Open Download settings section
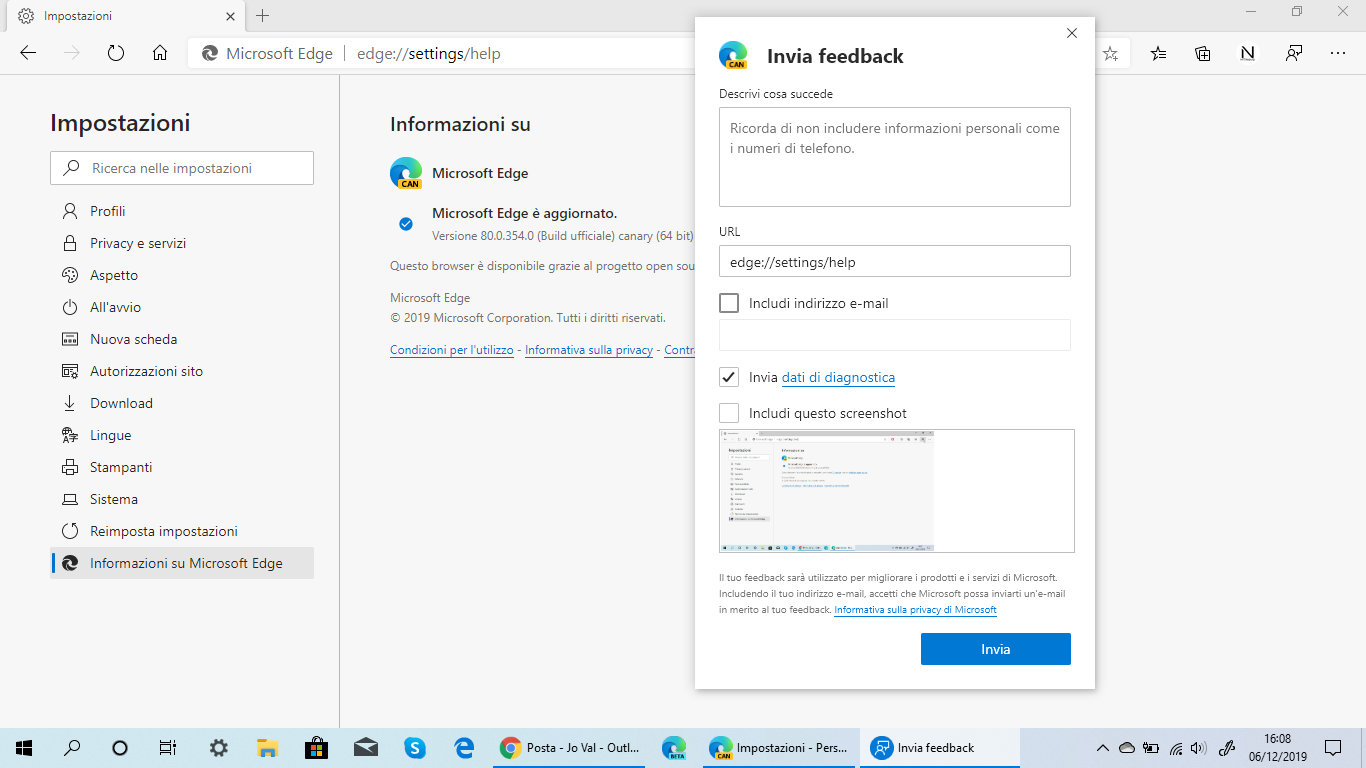 coord(182,403)
